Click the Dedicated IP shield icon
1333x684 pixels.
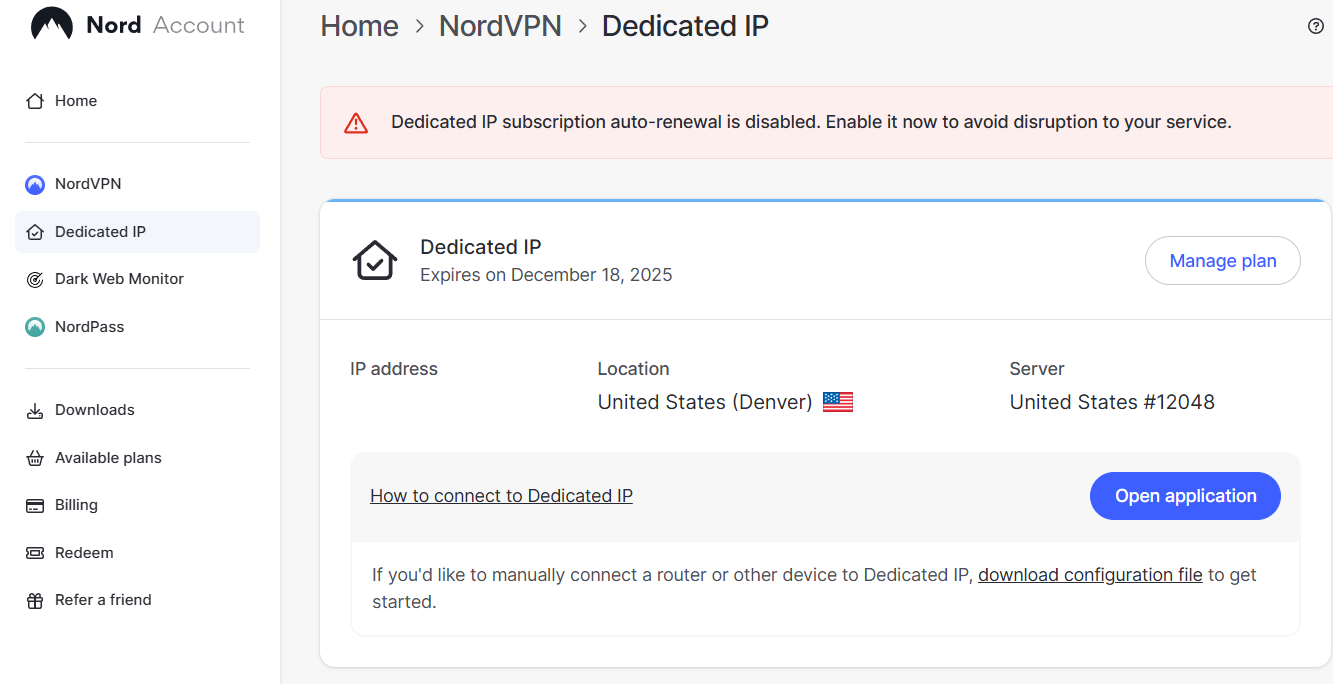tap(375, 259)
